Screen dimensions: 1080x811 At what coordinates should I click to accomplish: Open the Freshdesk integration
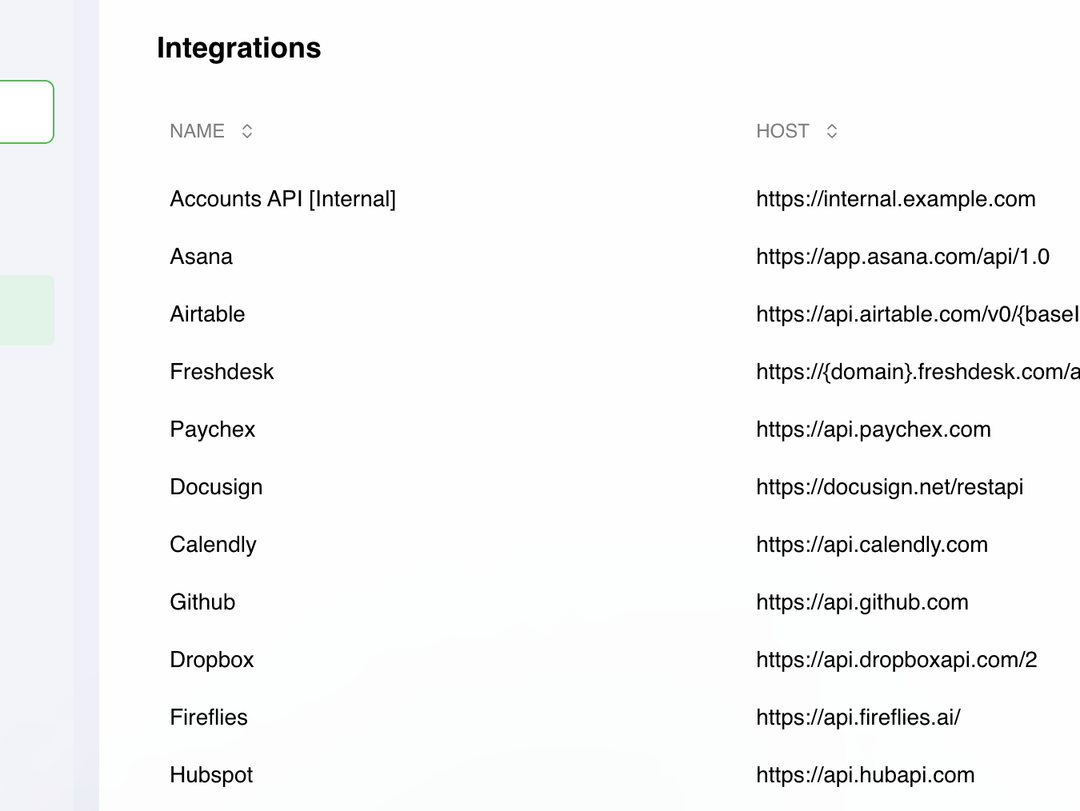tap(222, 372)
